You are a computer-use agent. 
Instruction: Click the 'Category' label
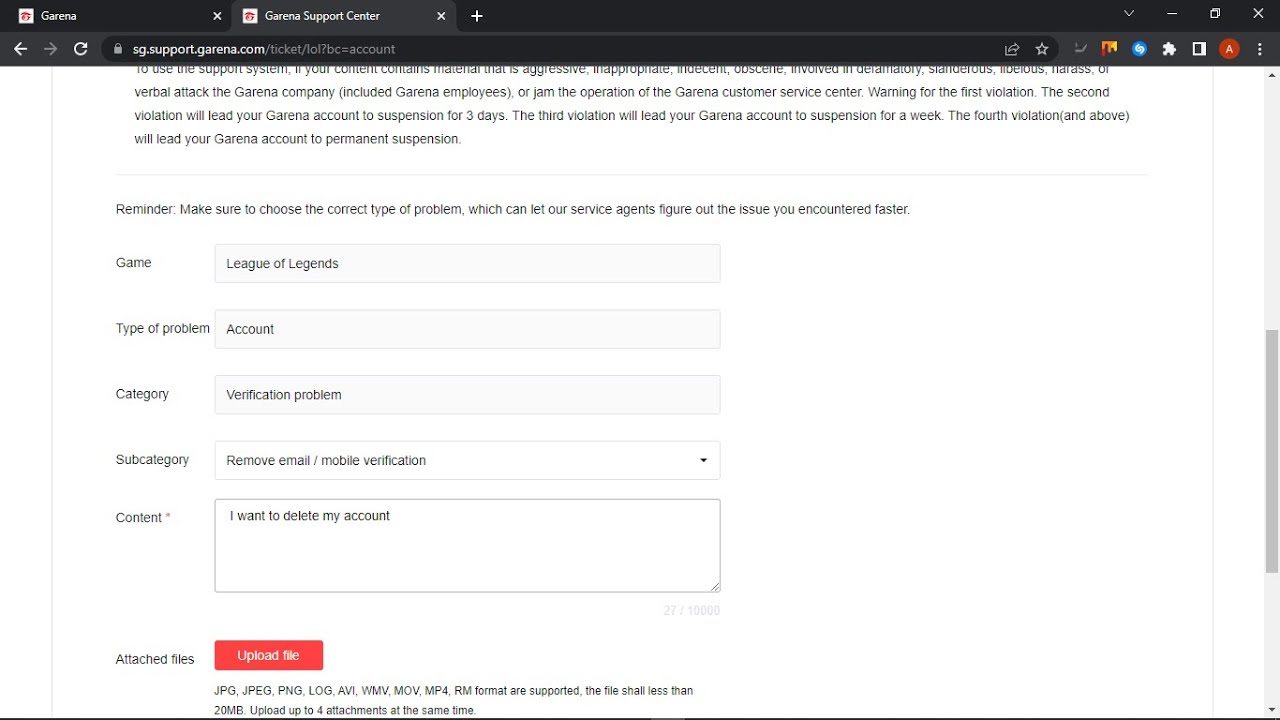tap(142, 394)
